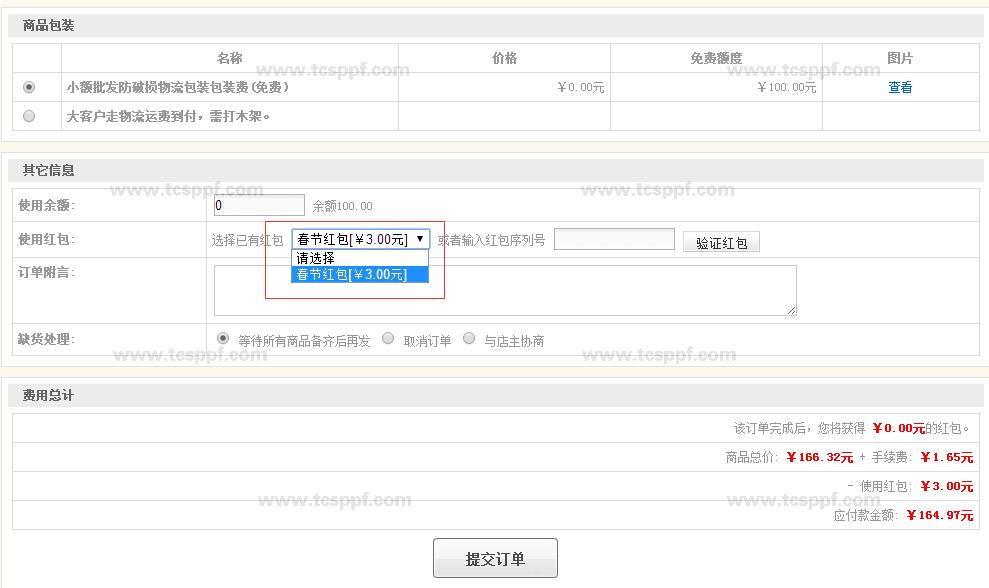The image size is (989, 588).
Task: Select the 大客户走物流运费到付 radio option
Action: 29,116
